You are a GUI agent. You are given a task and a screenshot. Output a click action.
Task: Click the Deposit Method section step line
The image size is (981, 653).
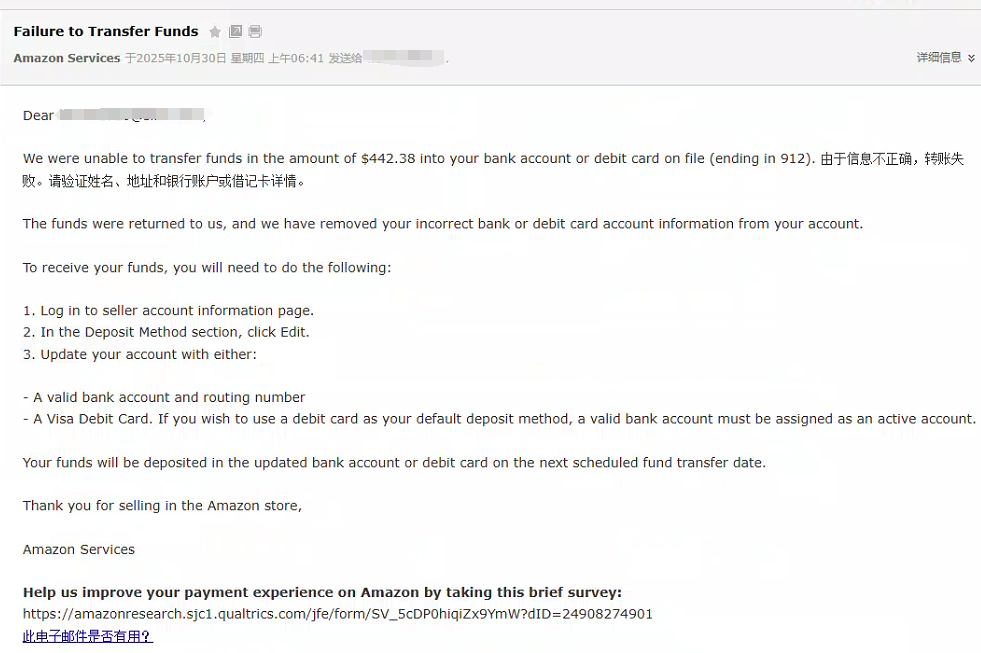(x=166, y=332)
